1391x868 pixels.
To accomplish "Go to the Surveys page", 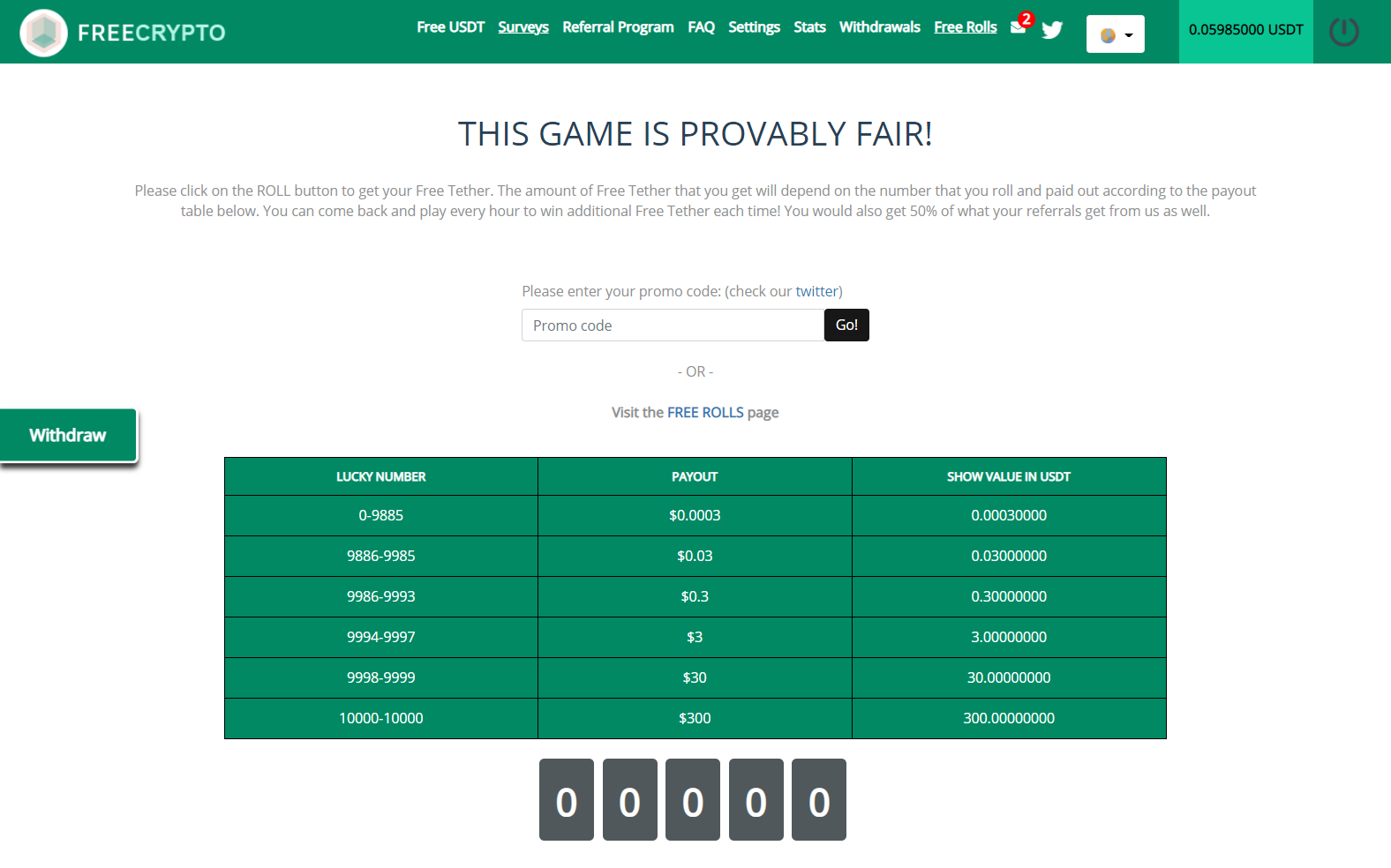I will click(523, 27).
